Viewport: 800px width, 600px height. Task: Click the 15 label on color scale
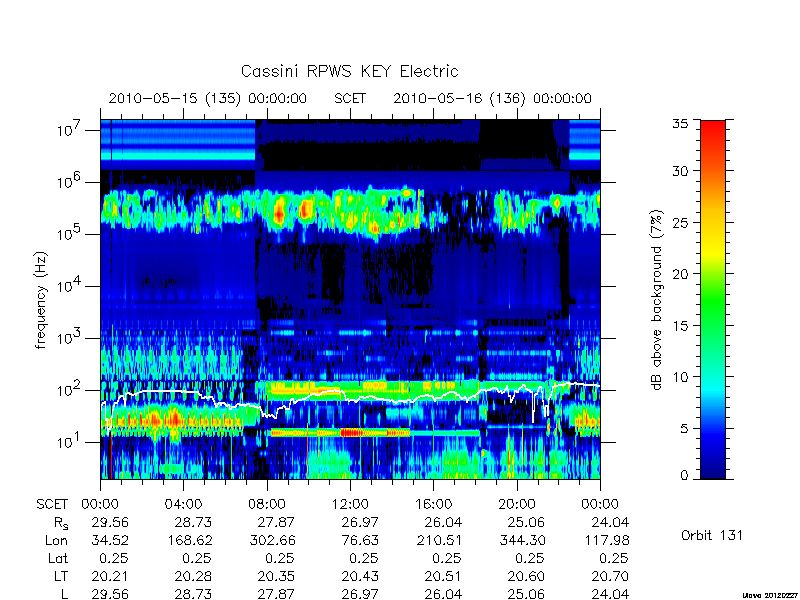click(679, 325)
